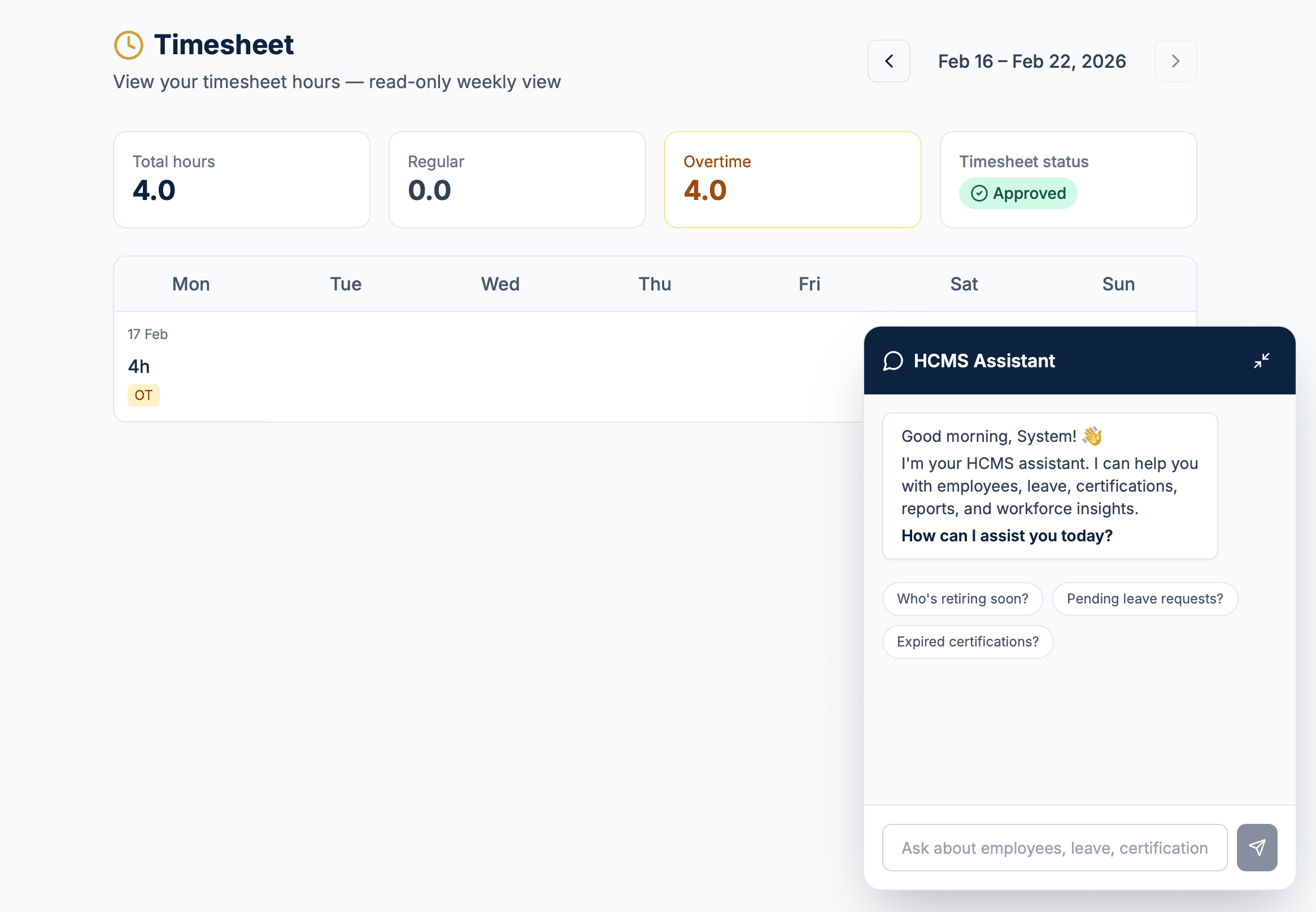Select the "Who's retiring soon?" suggestion
This screenshot has width=1316, height=912.
click(x=962, y=599)
